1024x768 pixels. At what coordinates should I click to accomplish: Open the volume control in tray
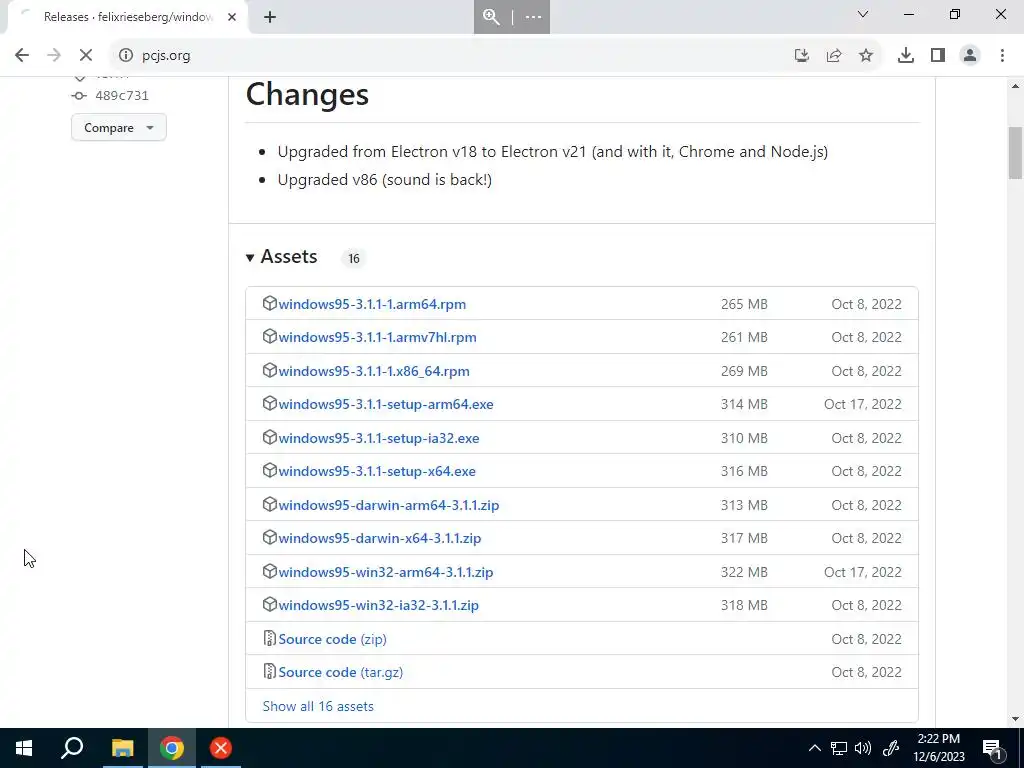863,748
